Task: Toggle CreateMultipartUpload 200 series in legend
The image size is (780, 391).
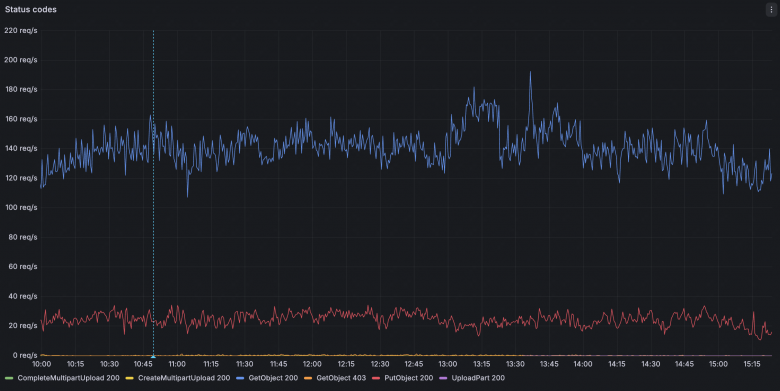Action: (x=184, y=378)
